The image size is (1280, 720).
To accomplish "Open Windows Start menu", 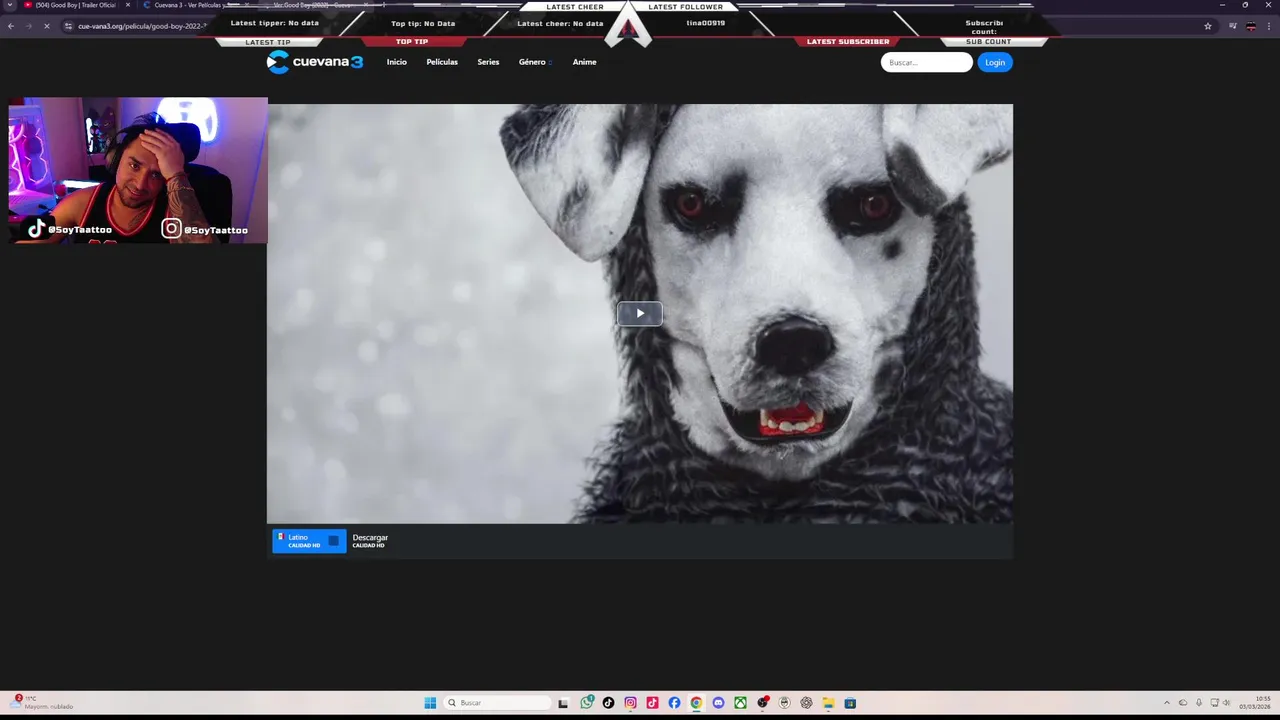I will click(430, 703).
